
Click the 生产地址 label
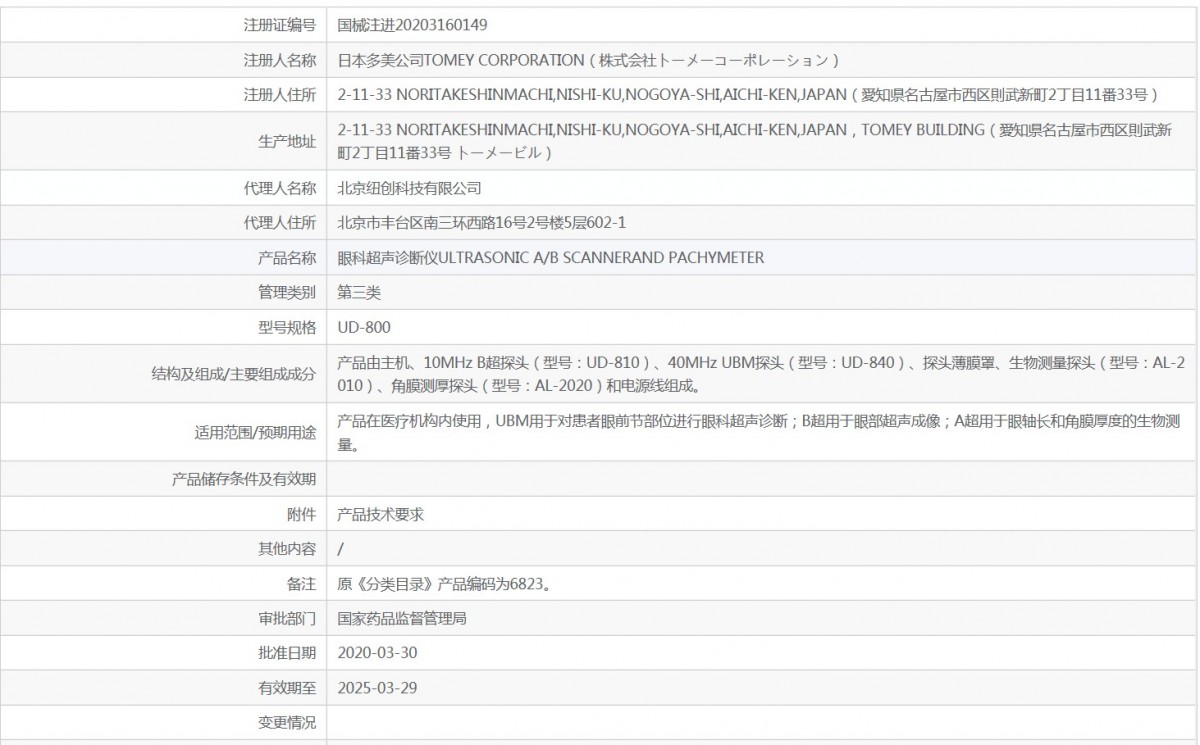286,142
